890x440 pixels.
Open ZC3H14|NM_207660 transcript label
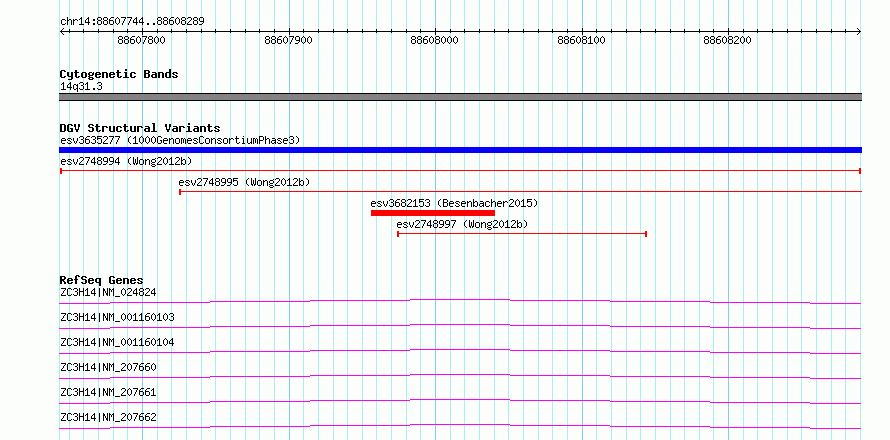(x=108, y=367)
